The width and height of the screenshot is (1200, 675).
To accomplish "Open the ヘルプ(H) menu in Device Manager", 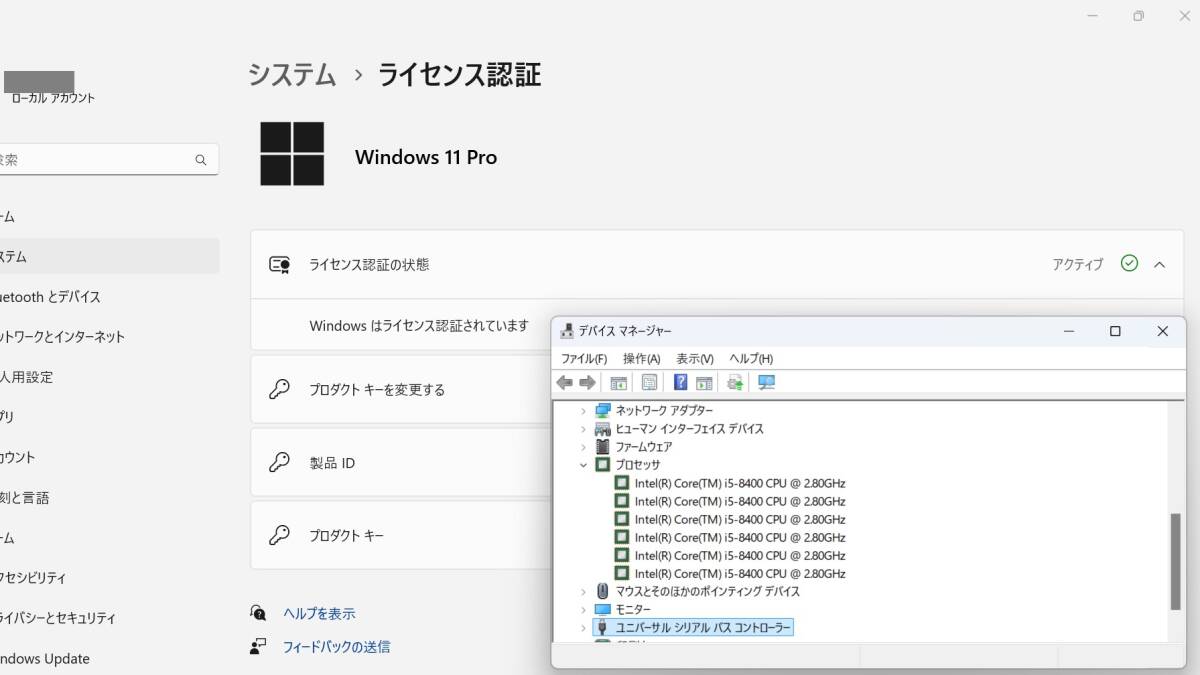I will pyautogui.click(x=751, y=359).
